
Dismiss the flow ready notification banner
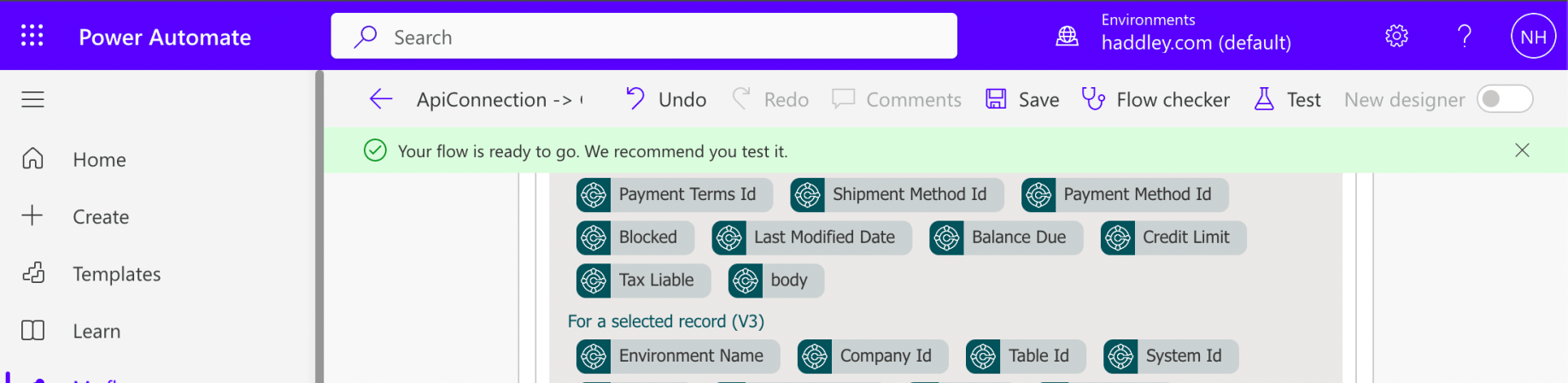pyautogui.click(x=1522, y=150)
